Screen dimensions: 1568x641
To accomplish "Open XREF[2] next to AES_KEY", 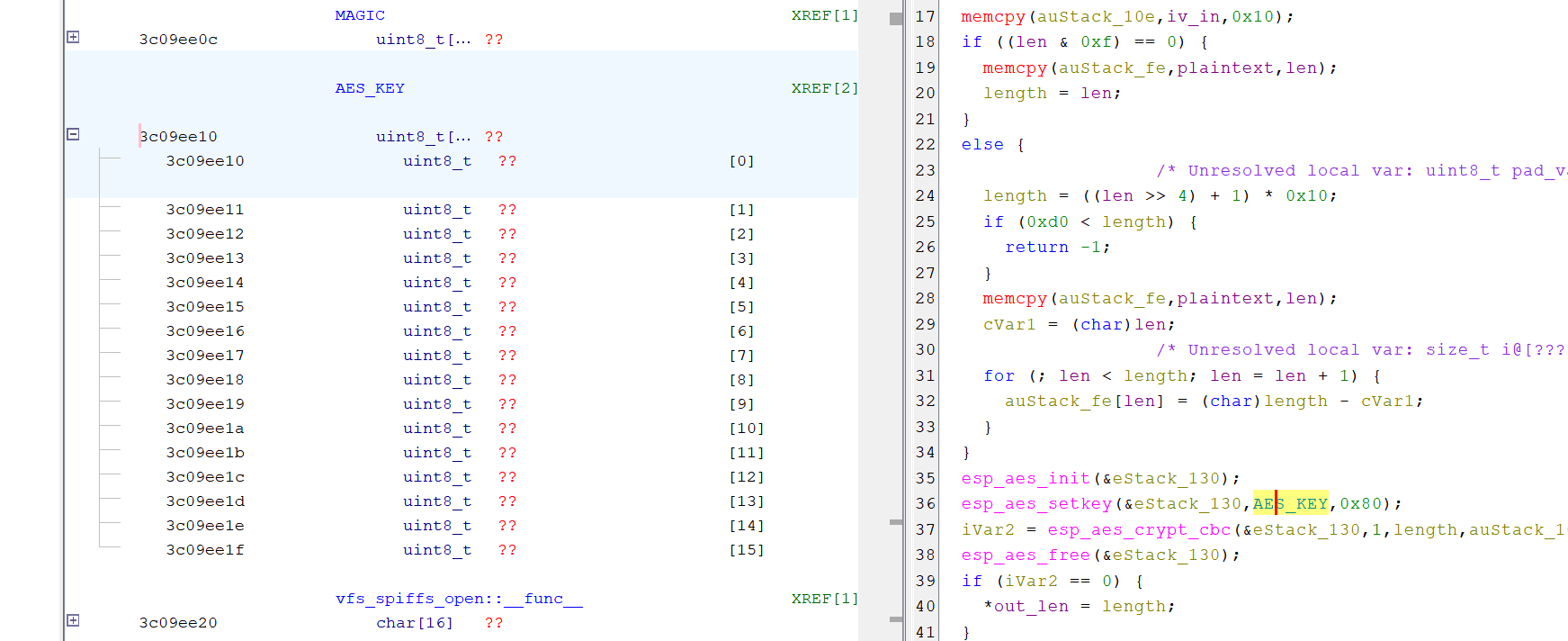I will coord(824,88).
